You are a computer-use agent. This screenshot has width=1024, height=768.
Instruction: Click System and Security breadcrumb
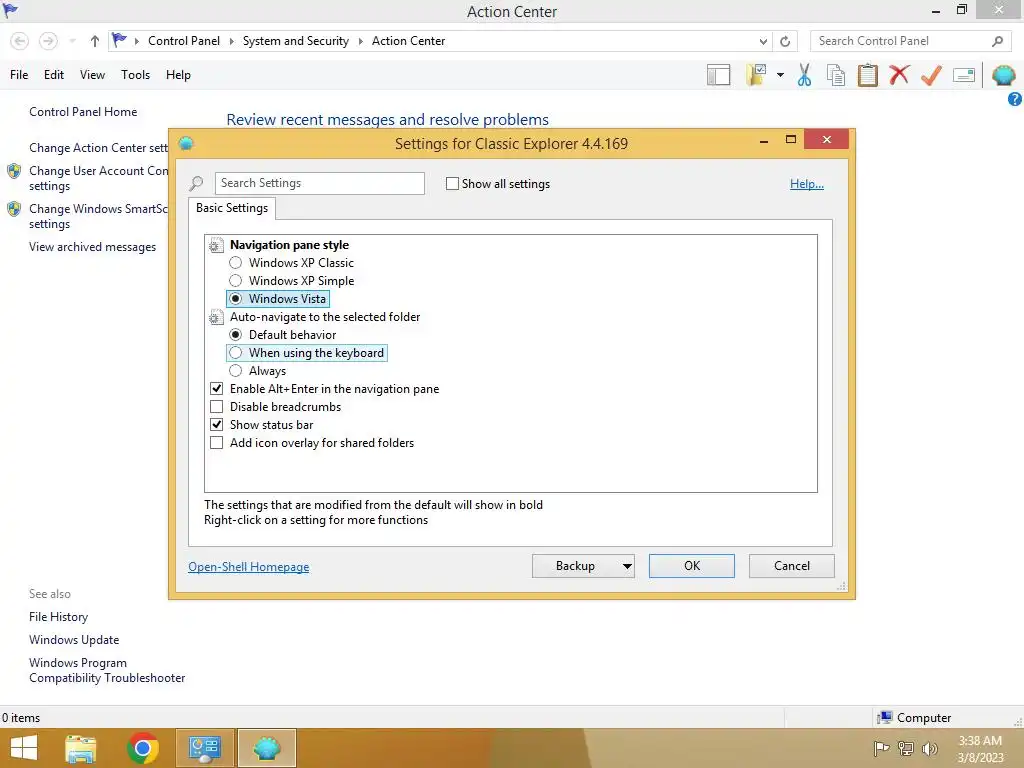point(295,41)
